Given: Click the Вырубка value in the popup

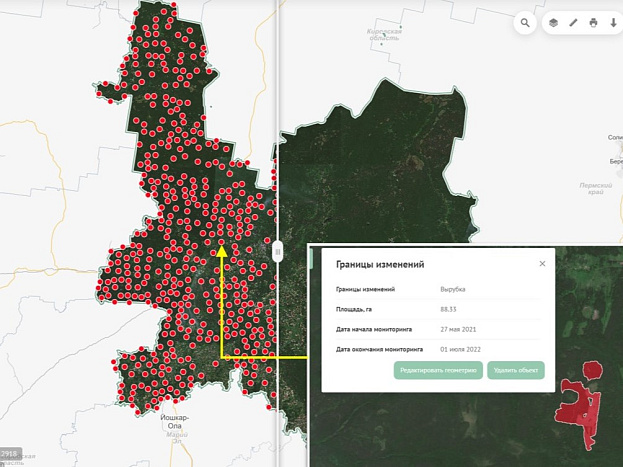Looking at the screenshot, I should tap(453, 289).
